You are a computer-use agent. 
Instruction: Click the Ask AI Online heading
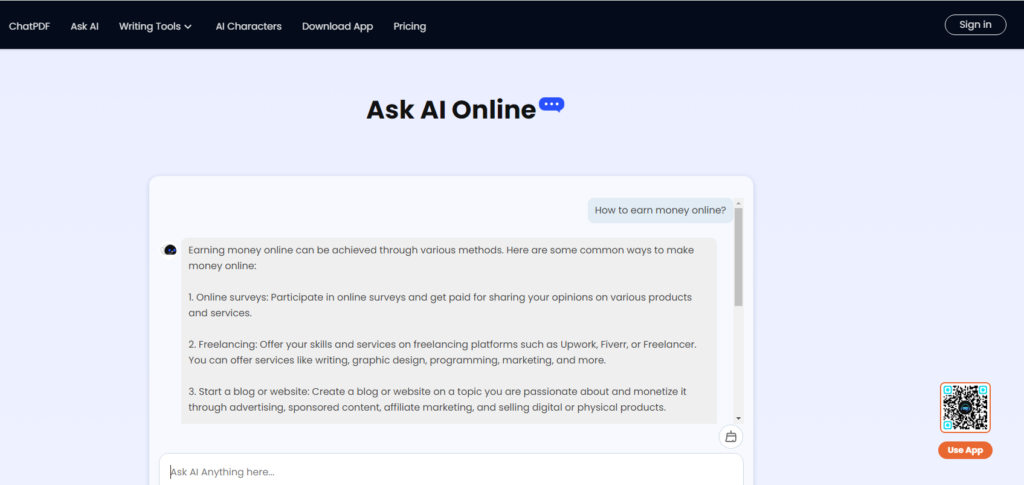point(451,110)
